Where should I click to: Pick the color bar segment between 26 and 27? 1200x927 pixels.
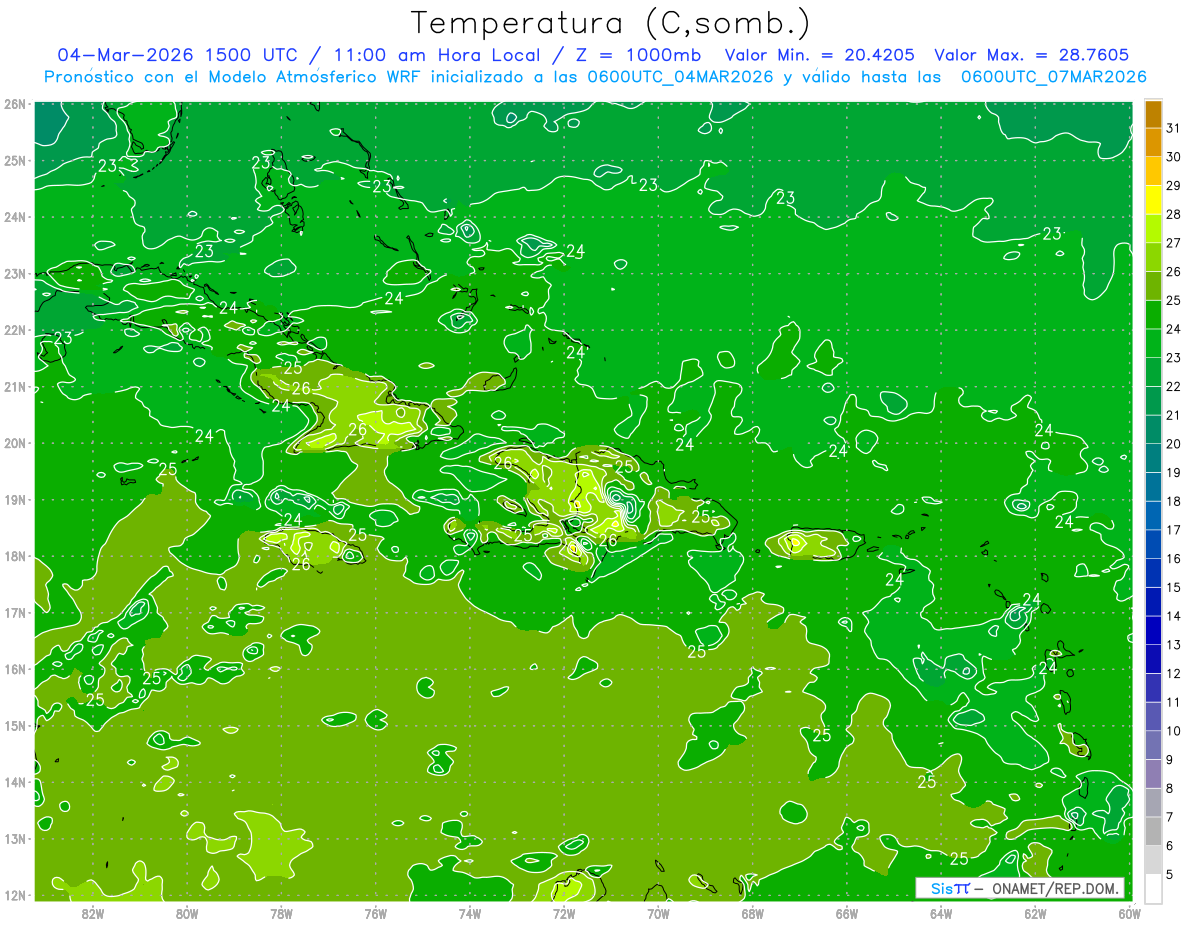(x=1153, y=258)
